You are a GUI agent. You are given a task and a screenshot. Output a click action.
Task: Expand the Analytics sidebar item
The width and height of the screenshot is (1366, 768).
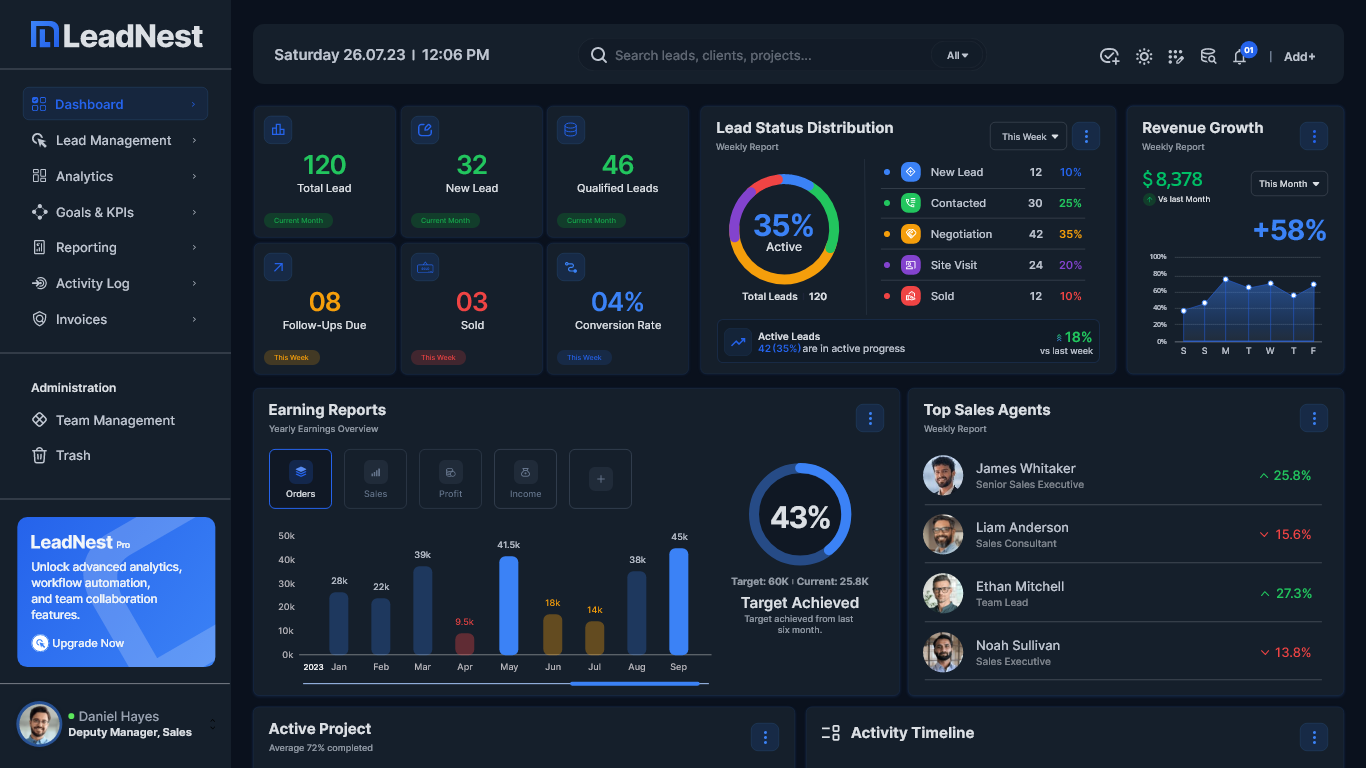115,176
